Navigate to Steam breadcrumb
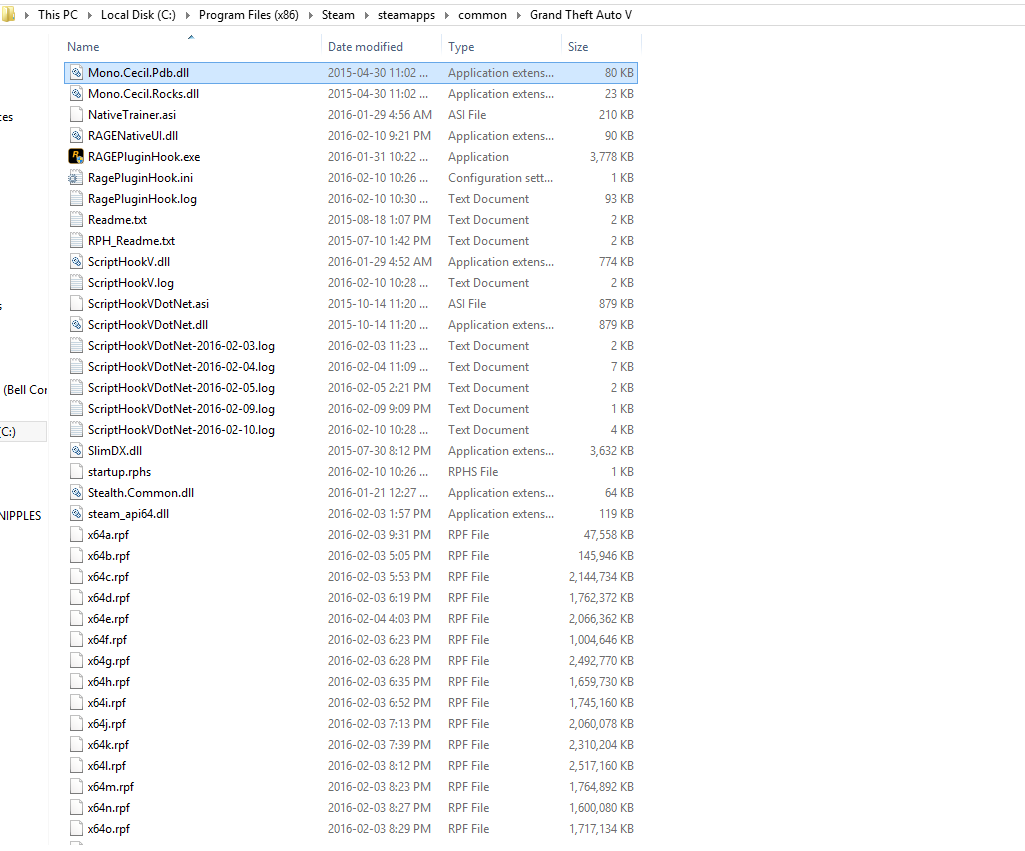This screenshot has height=851, width=1025. point(338,14)
